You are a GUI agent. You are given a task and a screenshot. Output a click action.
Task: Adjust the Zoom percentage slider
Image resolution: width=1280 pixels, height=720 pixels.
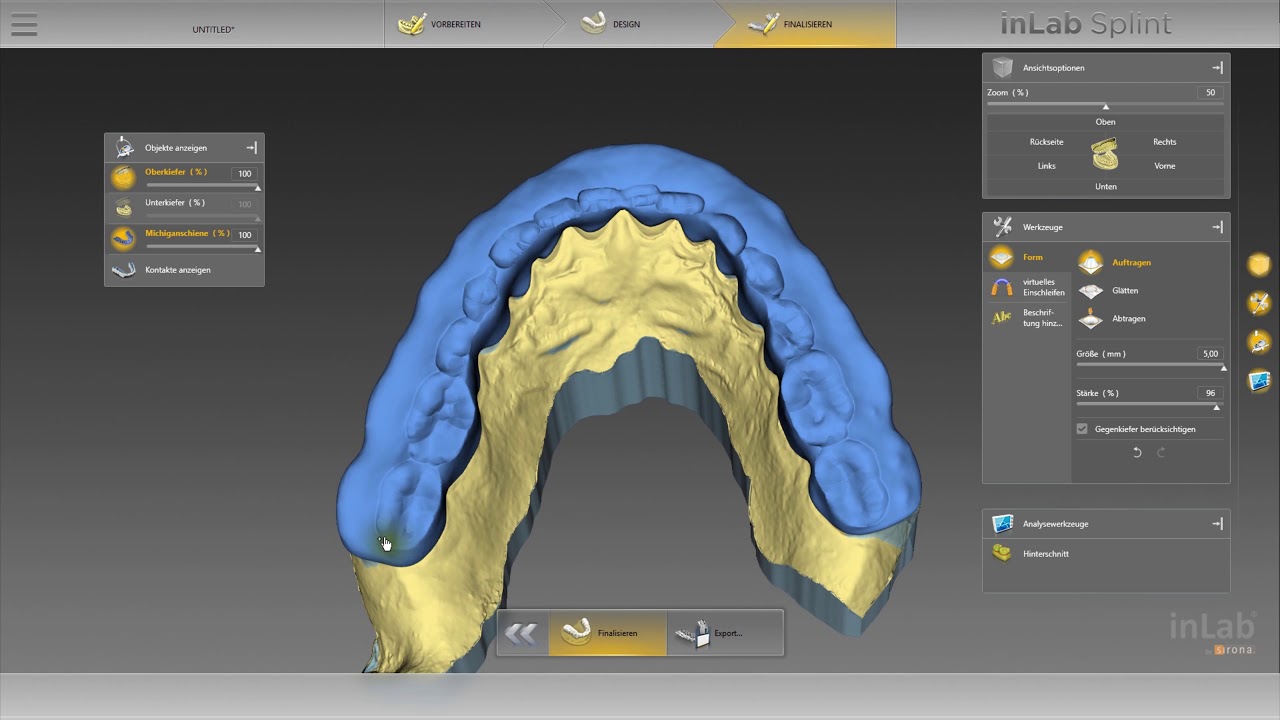pyautogui.click(x=1105, y=105)
